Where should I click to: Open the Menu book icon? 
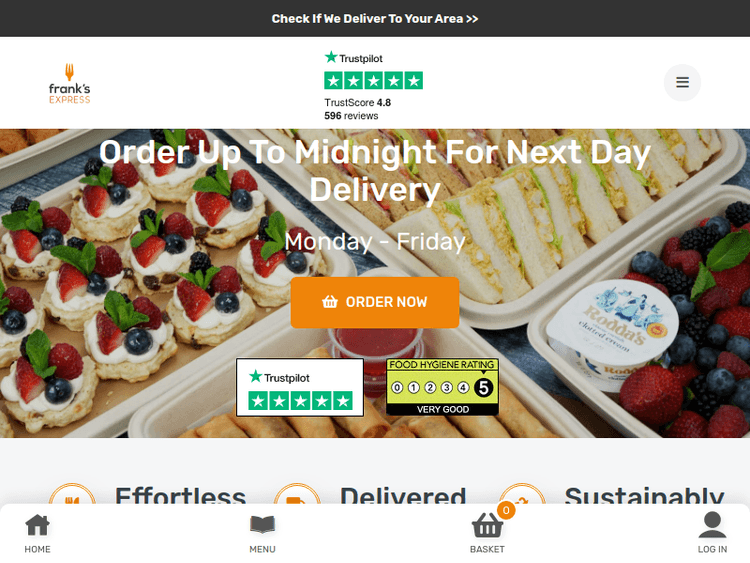(x=262, y=525)
